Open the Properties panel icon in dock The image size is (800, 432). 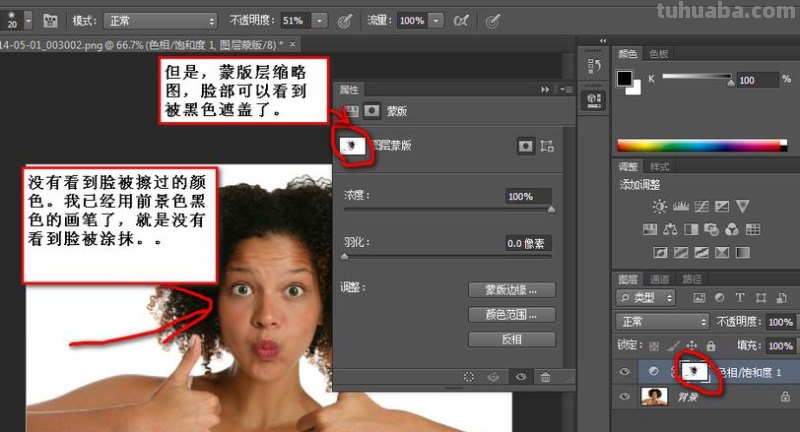(x=594, y=100)
